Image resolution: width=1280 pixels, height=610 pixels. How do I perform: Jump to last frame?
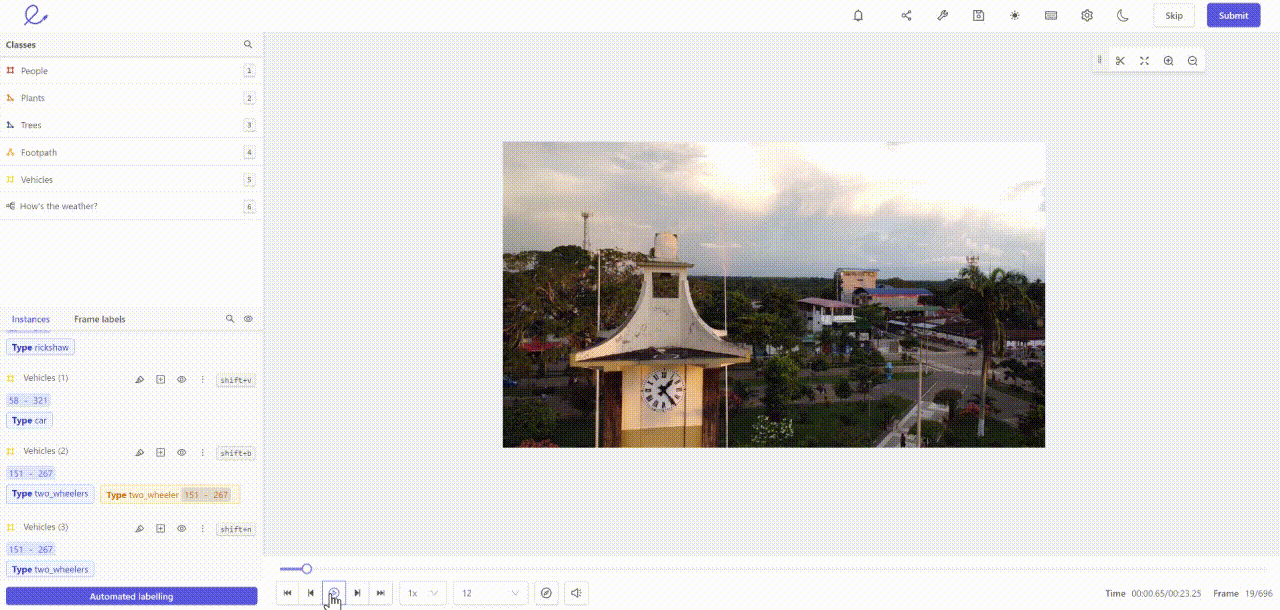coord(380,593)
